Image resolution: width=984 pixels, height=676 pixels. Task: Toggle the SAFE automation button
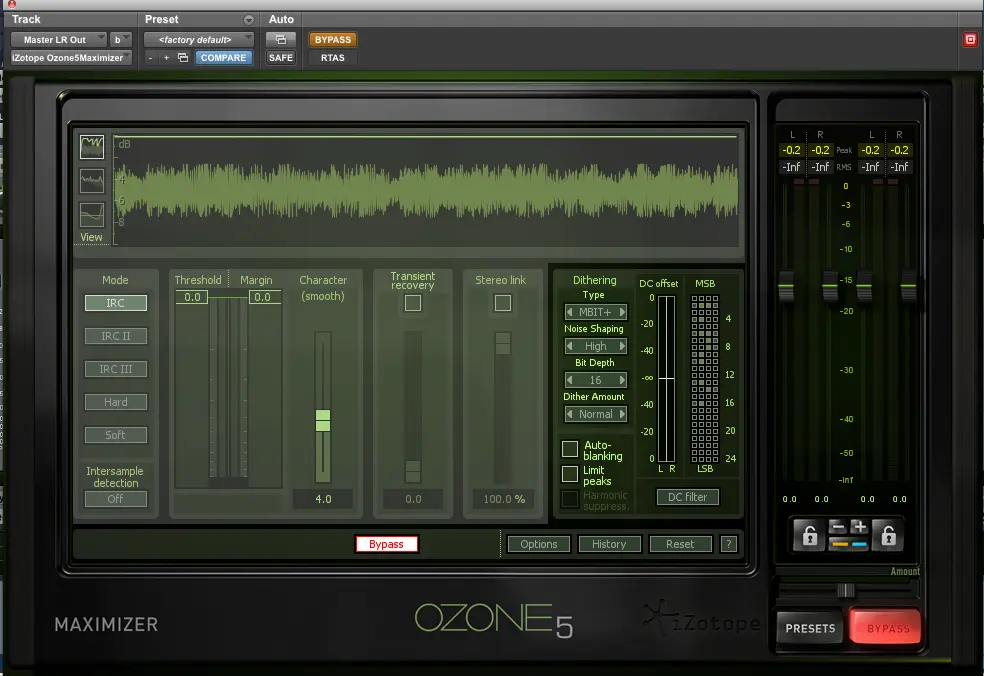(x=281, y=58)
